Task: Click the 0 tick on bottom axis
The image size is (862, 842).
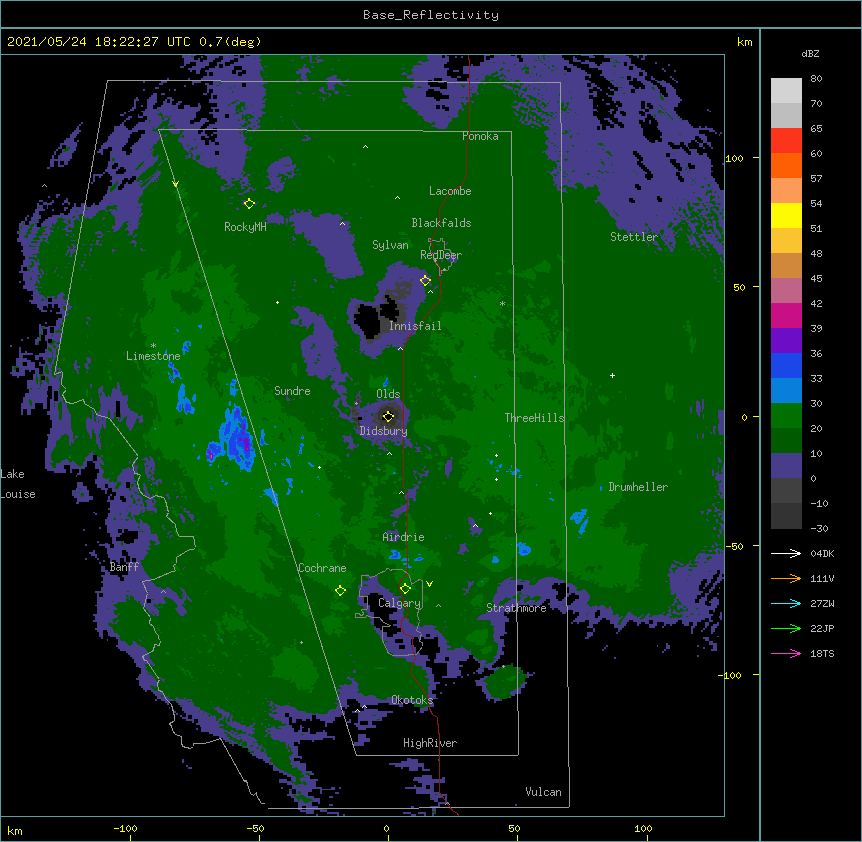Action: [x=387, y=829]
